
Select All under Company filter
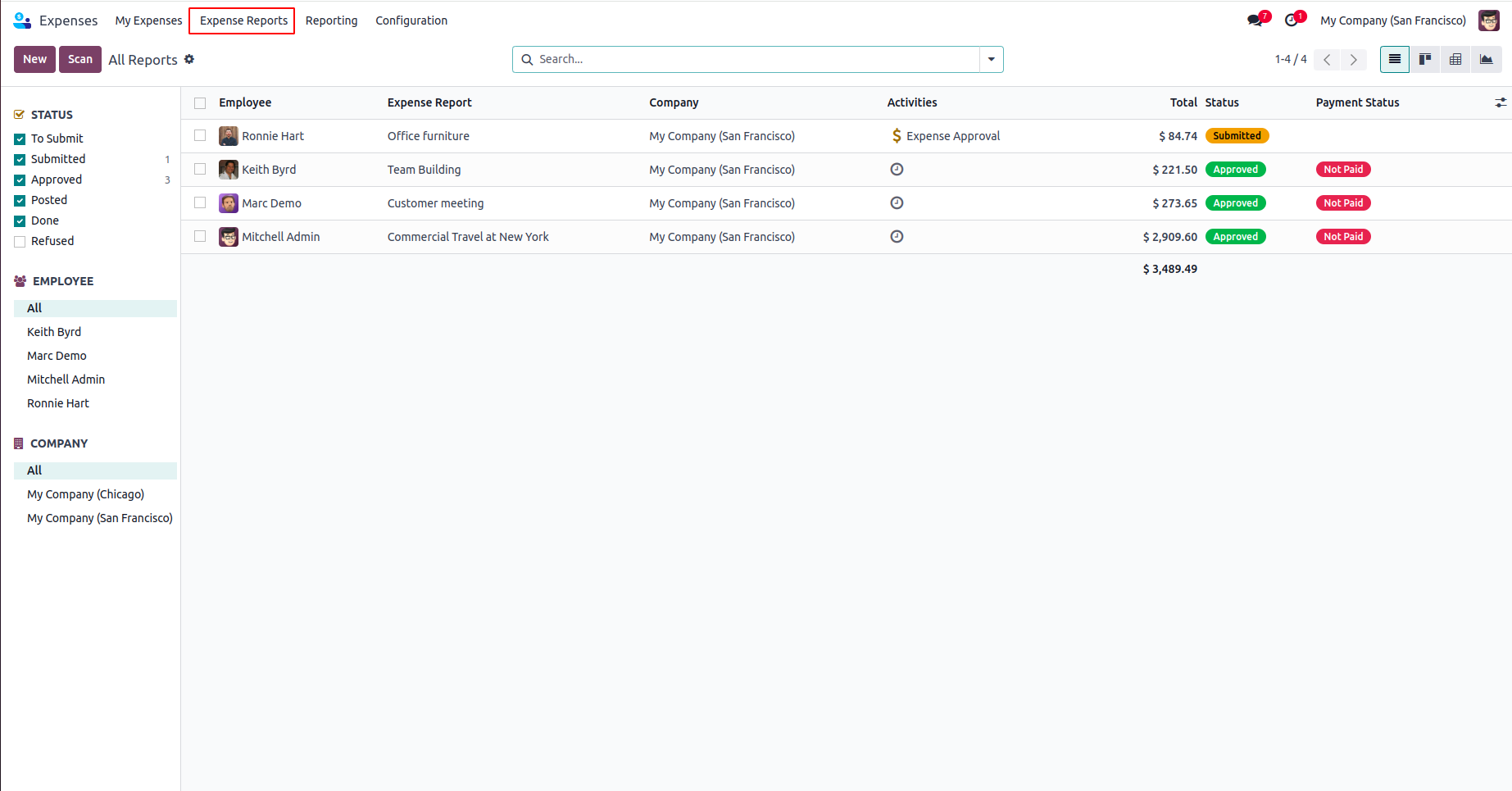95,471
